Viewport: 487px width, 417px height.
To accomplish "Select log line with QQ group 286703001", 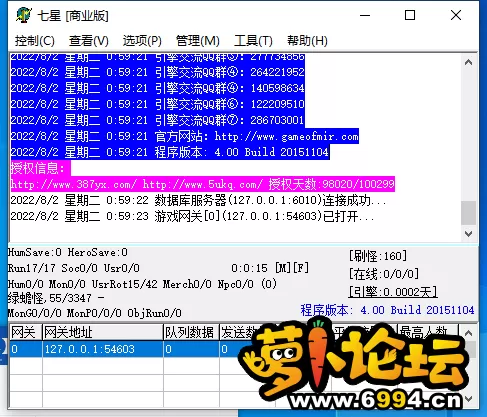I will pyautogui.click(x=157, y=120).
